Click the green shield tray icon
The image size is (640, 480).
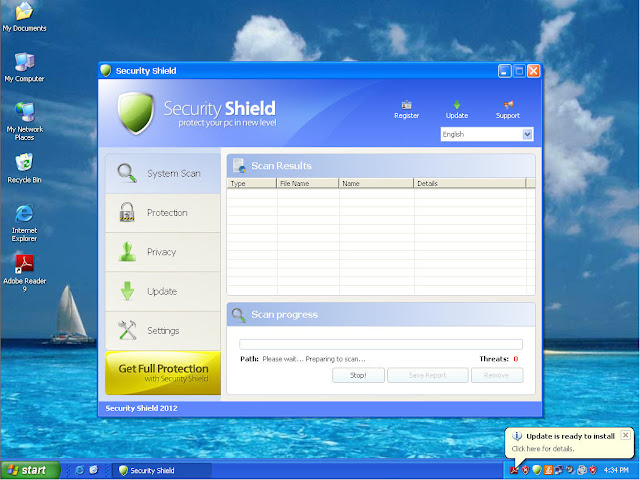tap(537, 470)
